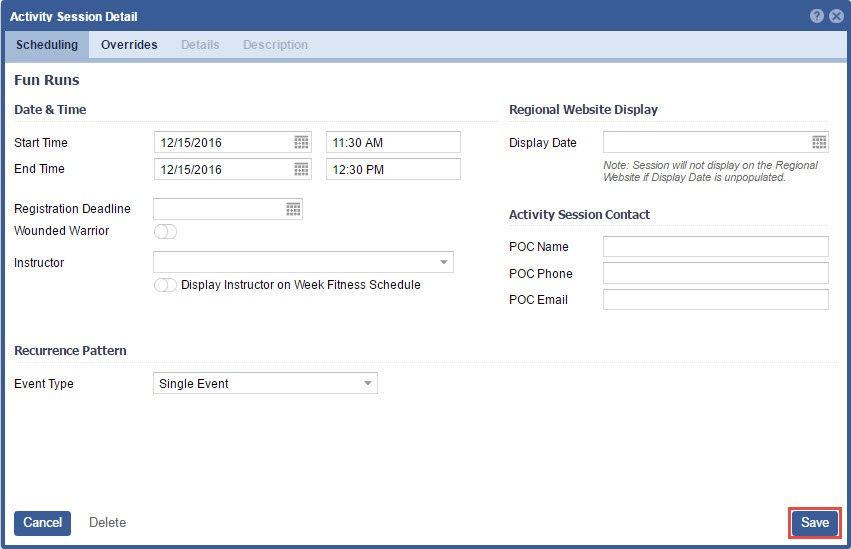Toggle the Wounded Warrior switch

(x=165, y=232)
